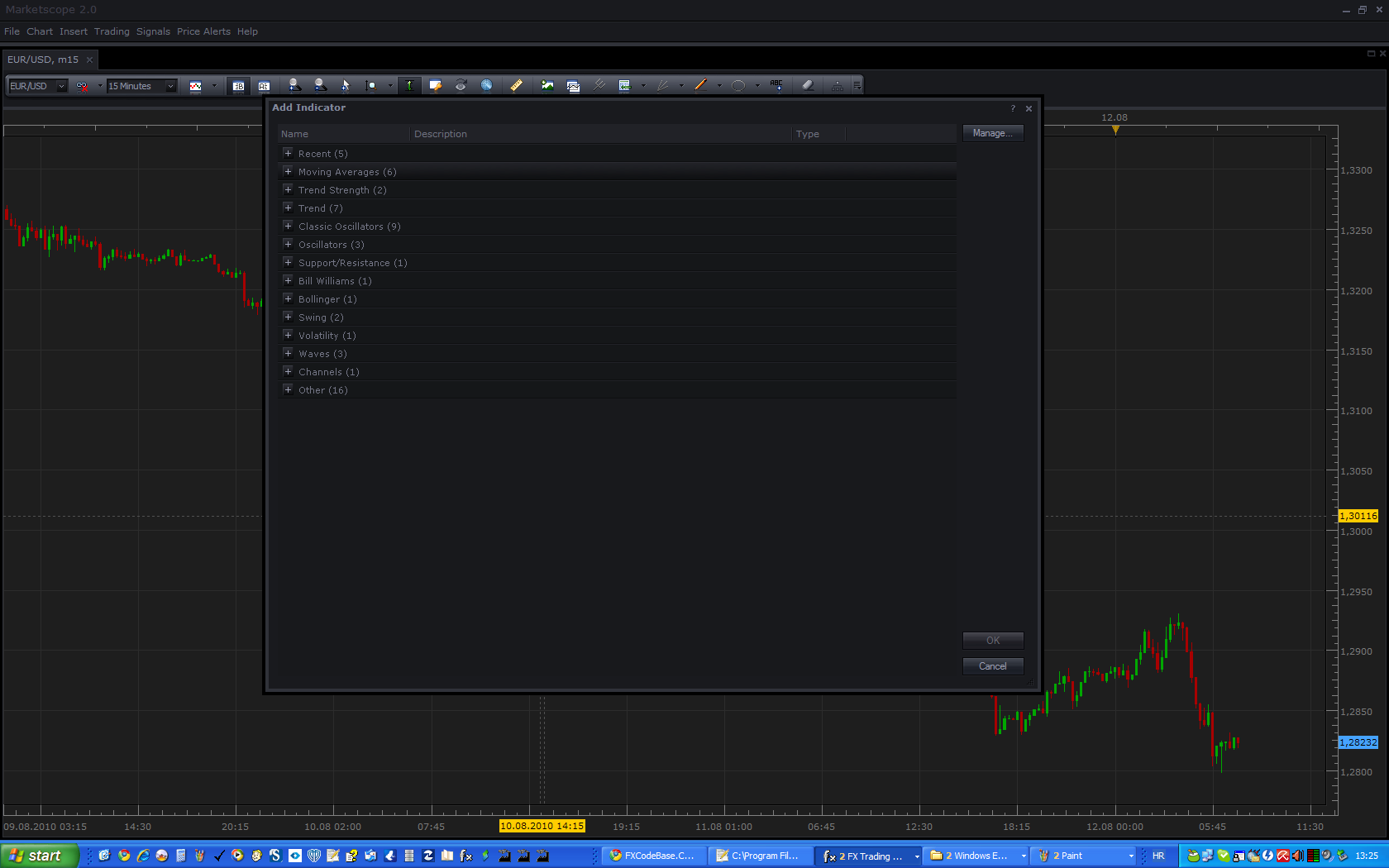Click the zoom in magnifier icon
The height and width of the screenshot is (868, 1389).
click(294, 85)
